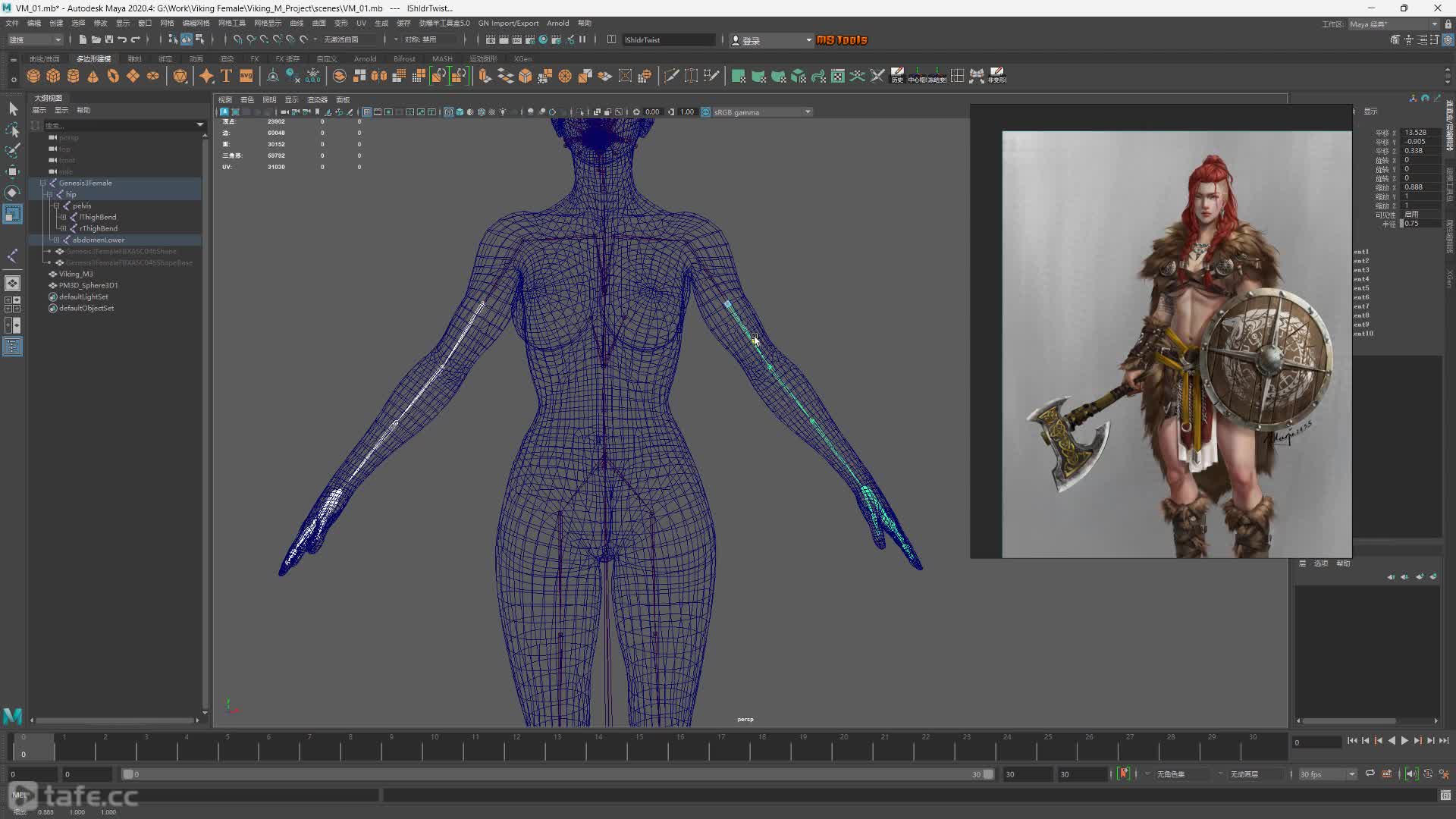
Task: Activate the Move tool in the toolbox
Action: tap(12, 172)
